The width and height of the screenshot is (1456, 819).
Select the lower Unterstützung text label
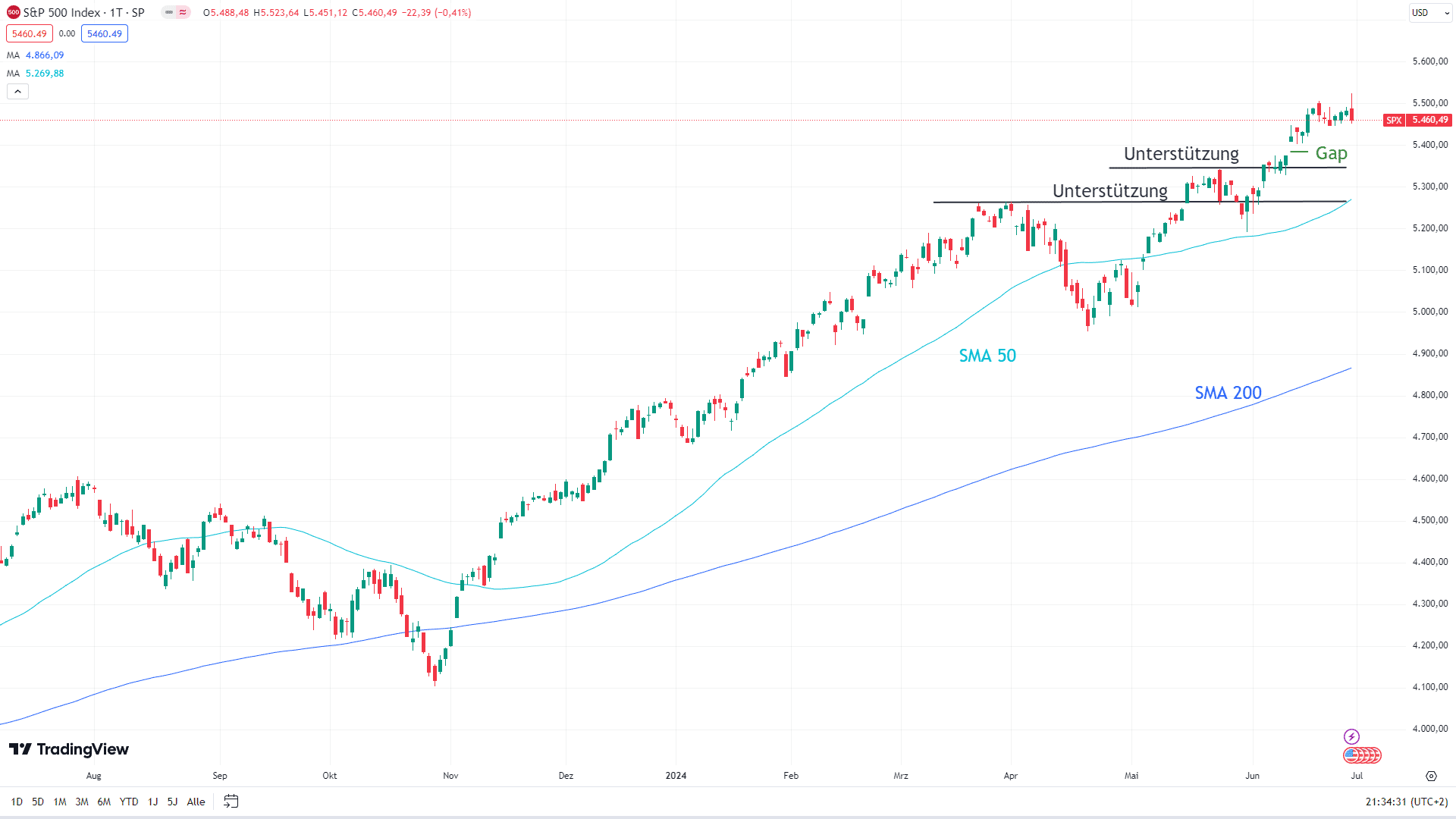1109,191
